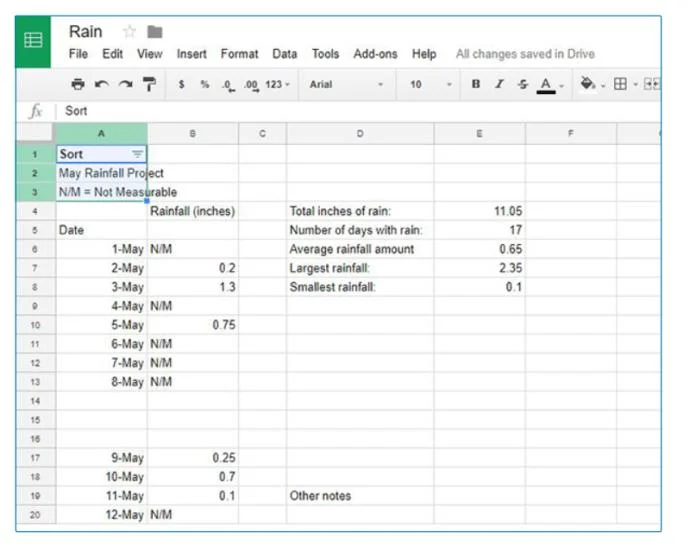Toggle italic formatting
Viewport: 690px width, 545px height.
499,84
